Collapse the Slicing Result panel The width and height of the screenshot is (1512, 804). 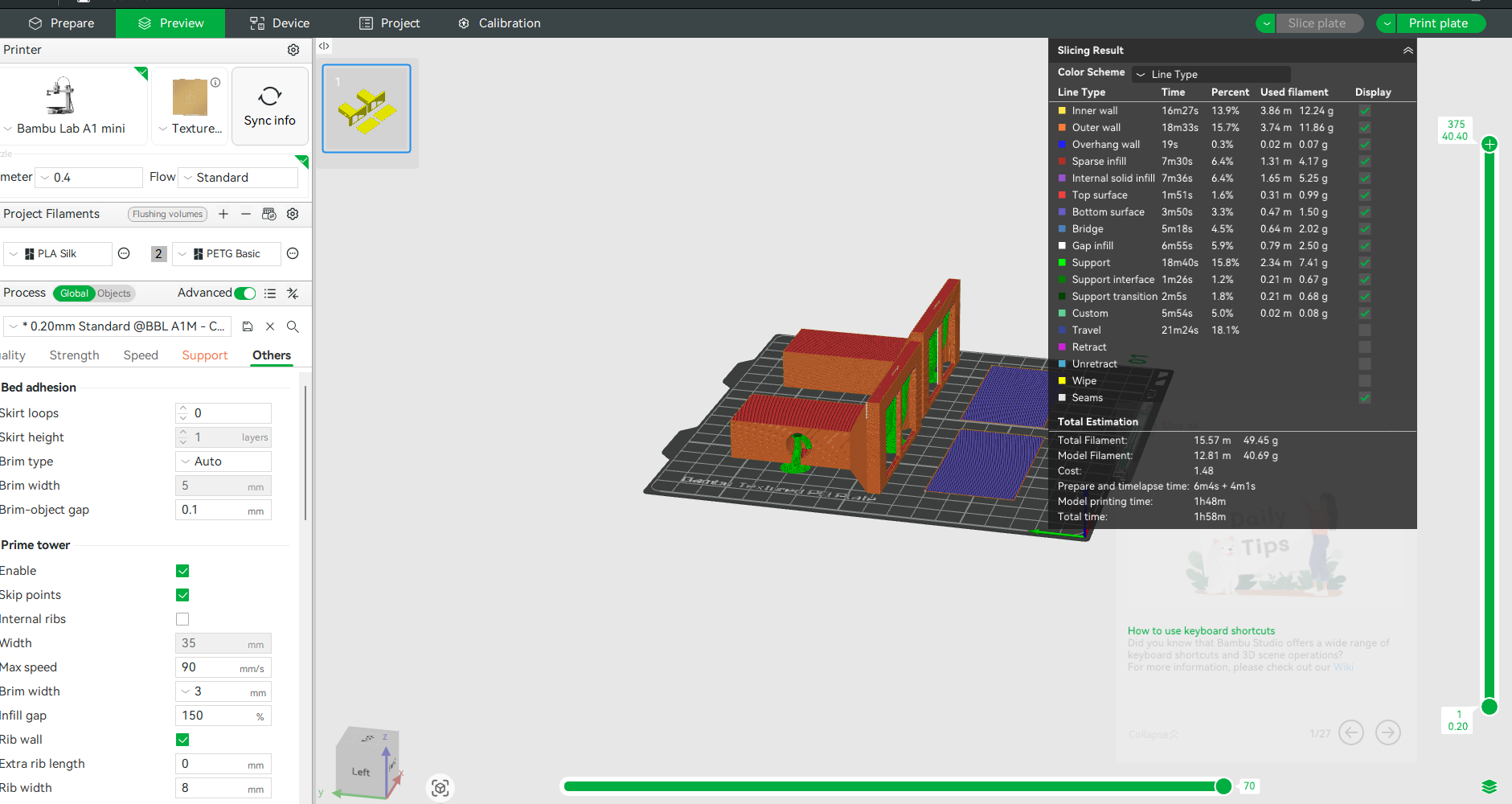1408,50
